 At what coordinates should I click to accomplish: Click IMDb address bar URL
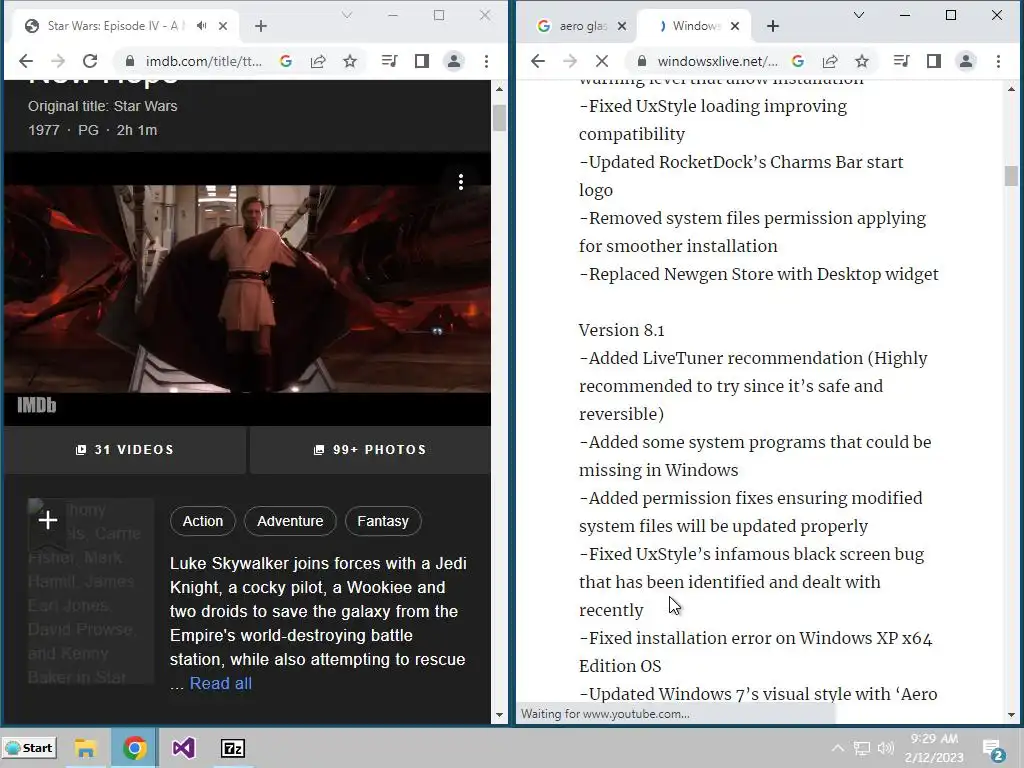(x=203, y=61)
